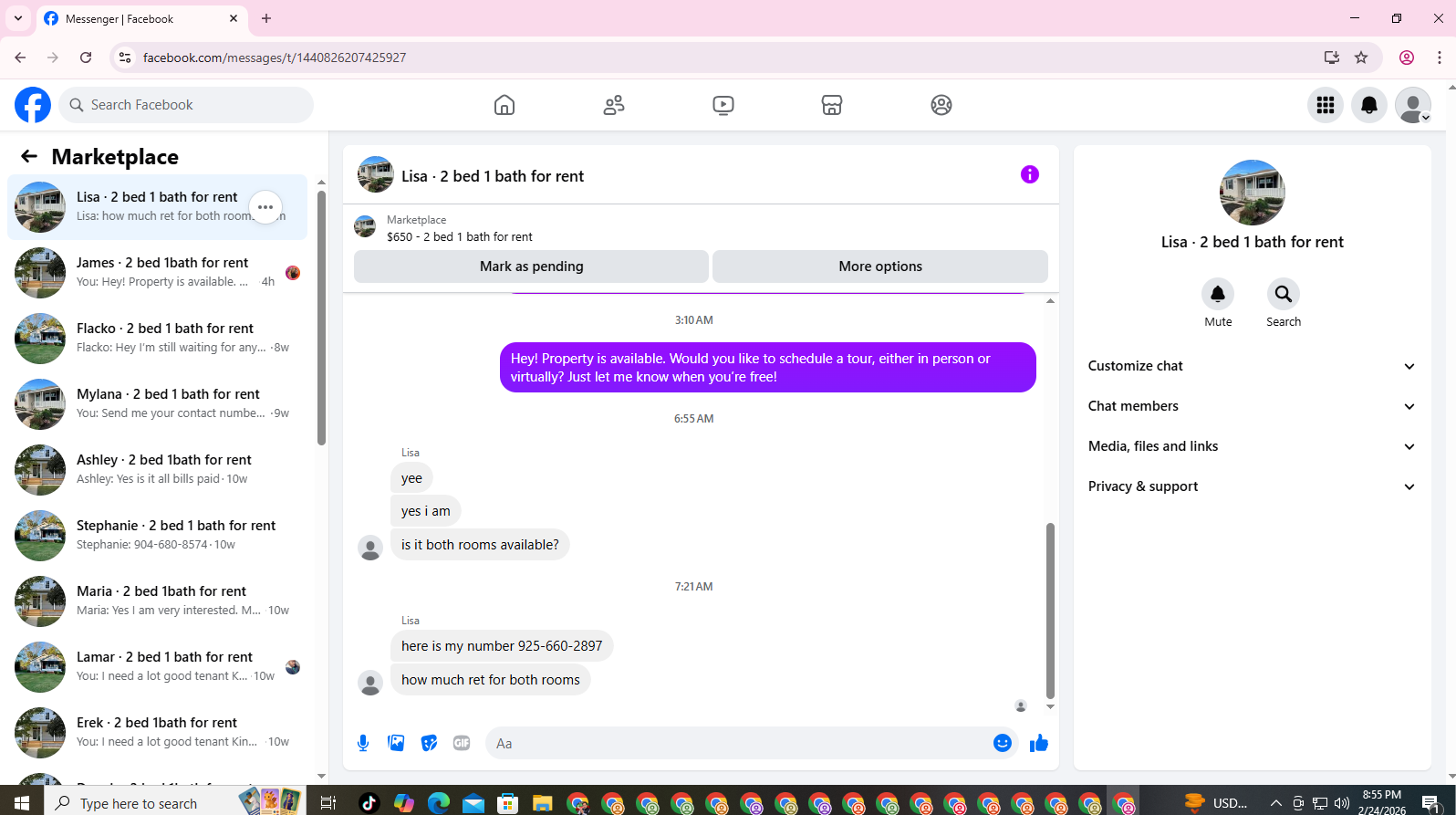Open More options for listing
Viewport: 1456px width, 815px height.
coord(880,266)
